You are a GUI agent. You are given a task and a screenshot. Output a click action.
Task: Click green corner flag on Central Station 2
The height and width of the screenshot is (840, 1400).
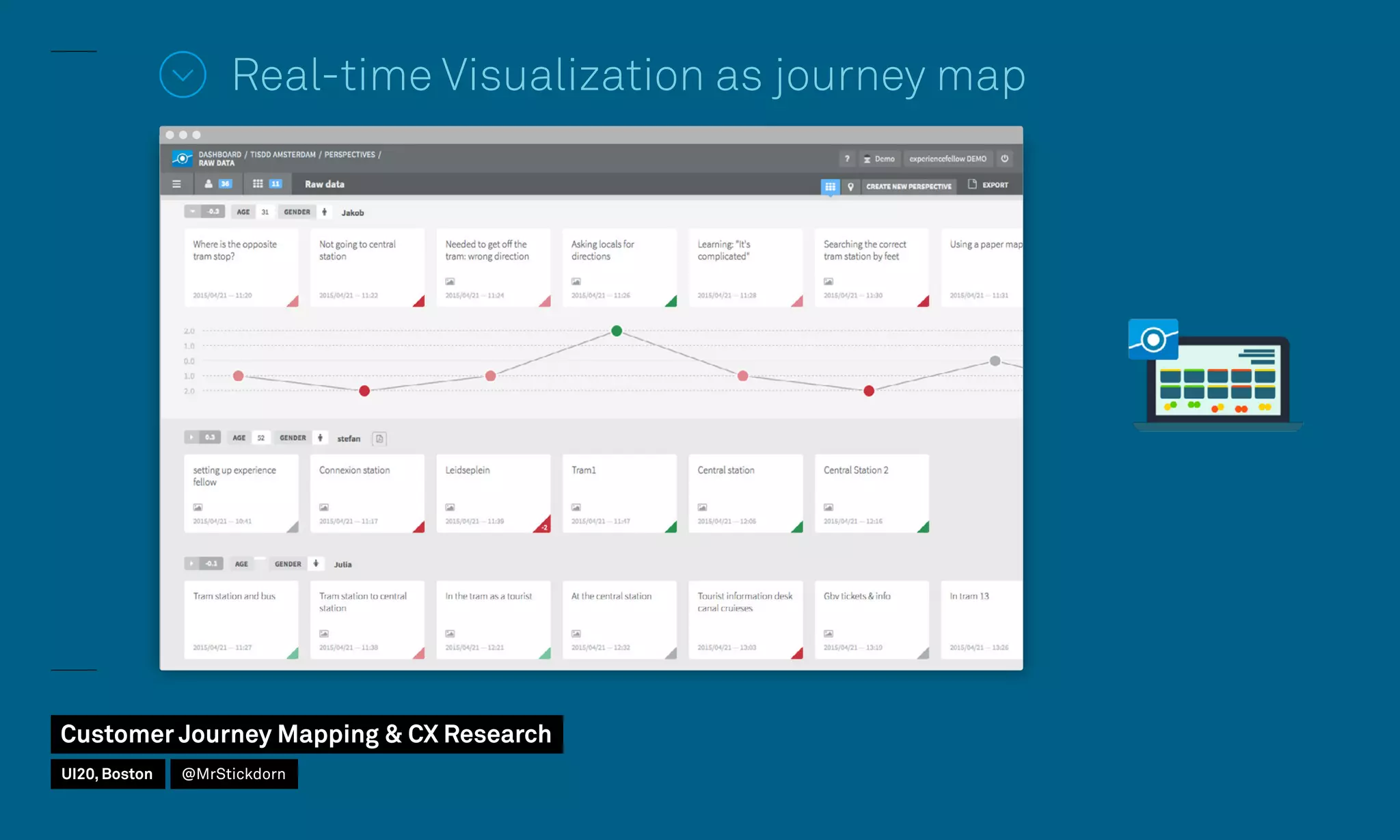pyautogui.click(x=924, y=528)
